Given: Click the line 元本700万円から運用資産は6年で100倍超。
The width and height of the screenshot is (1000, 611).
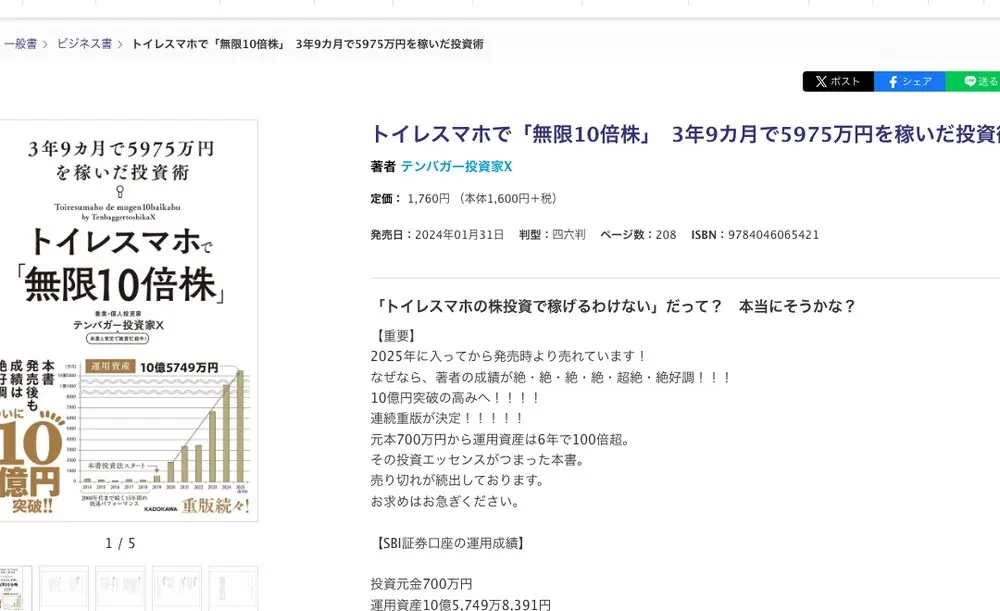Looking at the screenshot, I should [x=501, y=439].
